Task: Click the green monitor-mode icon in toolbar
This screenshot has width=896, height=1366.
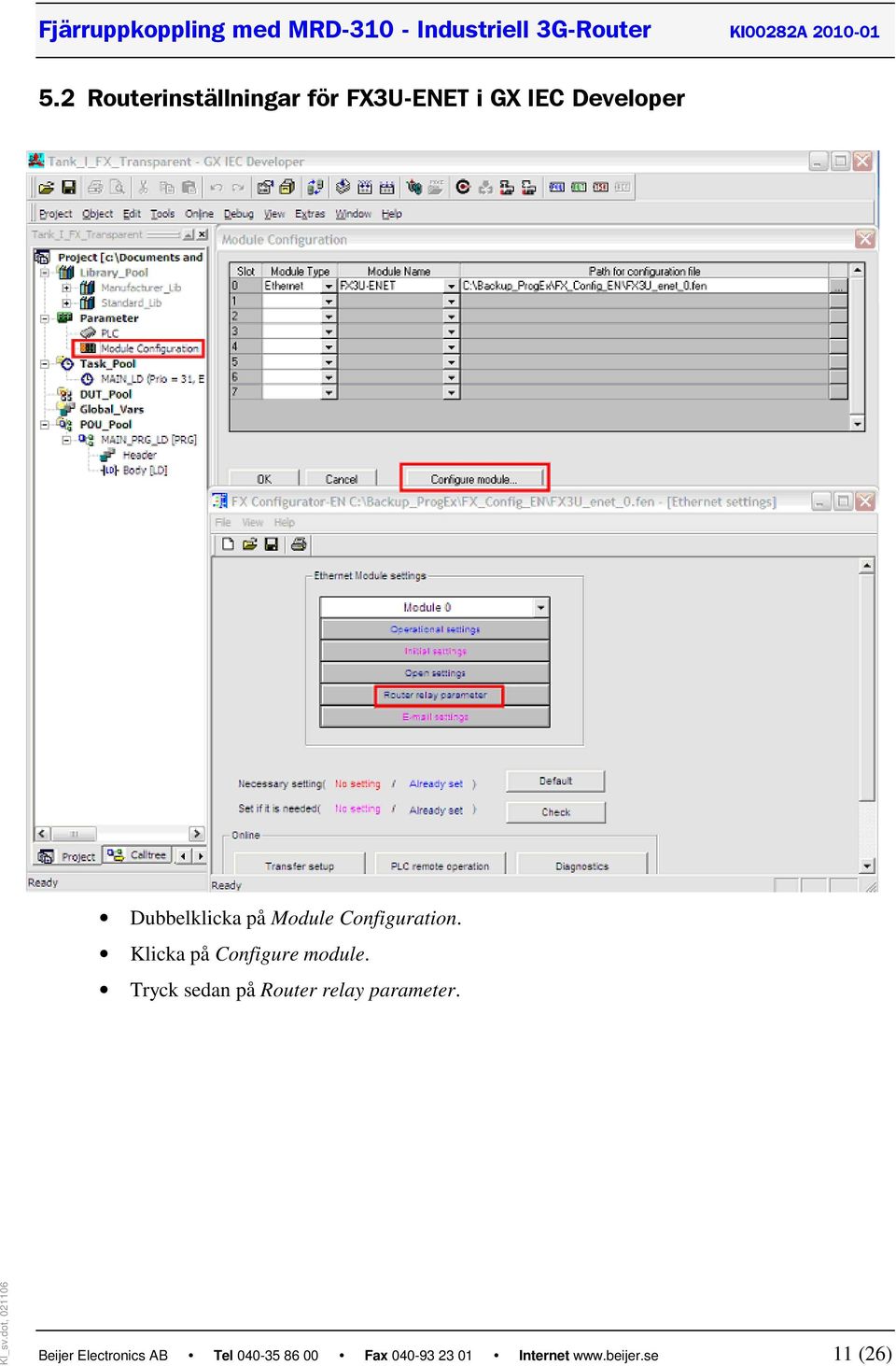Action: click(x=579, y=188)
